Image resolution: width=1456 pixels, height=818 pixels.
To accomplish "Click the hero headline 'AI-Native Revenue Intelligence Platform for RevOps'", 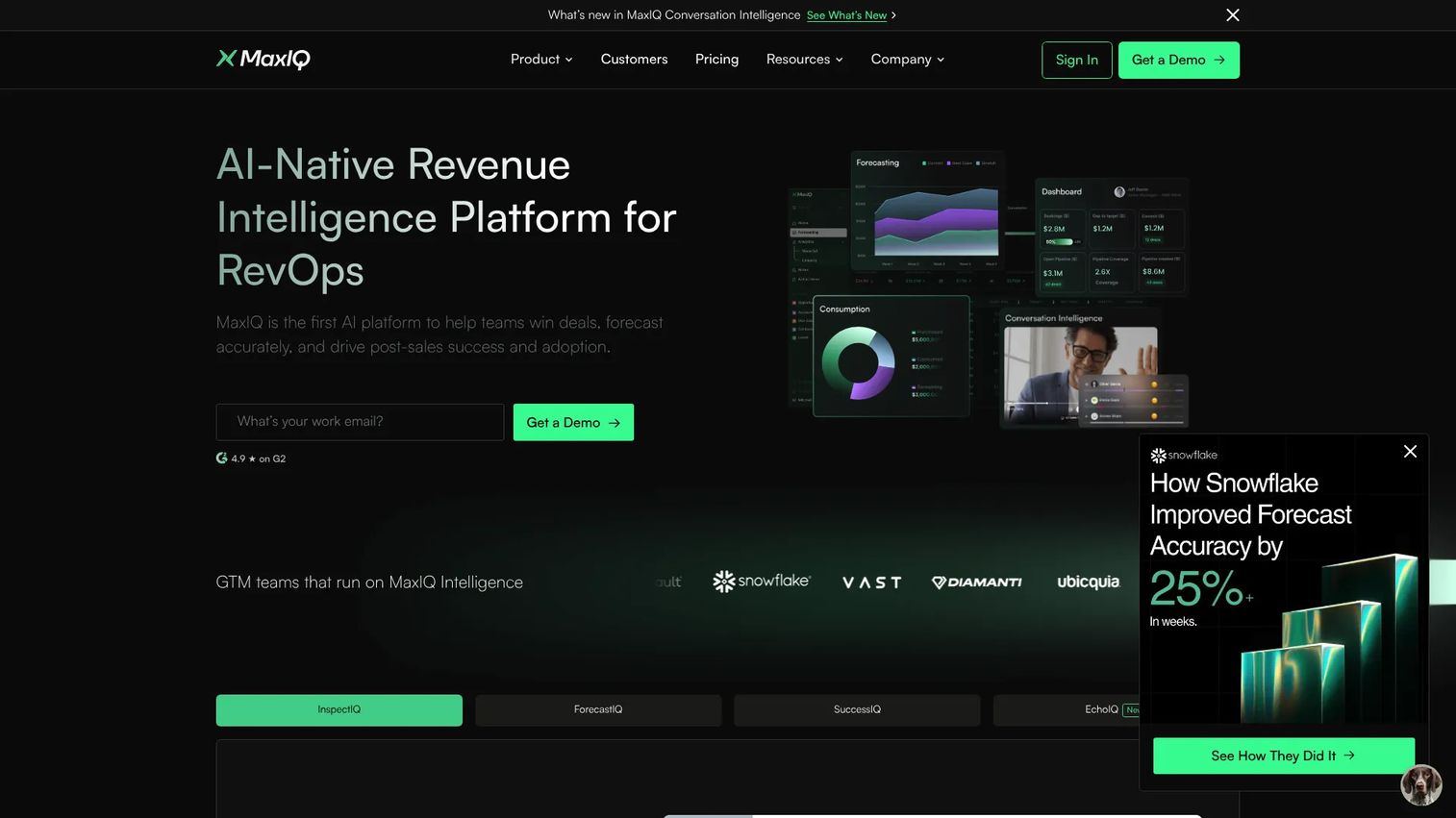I will pyautogui.click(x=446, y=217).
